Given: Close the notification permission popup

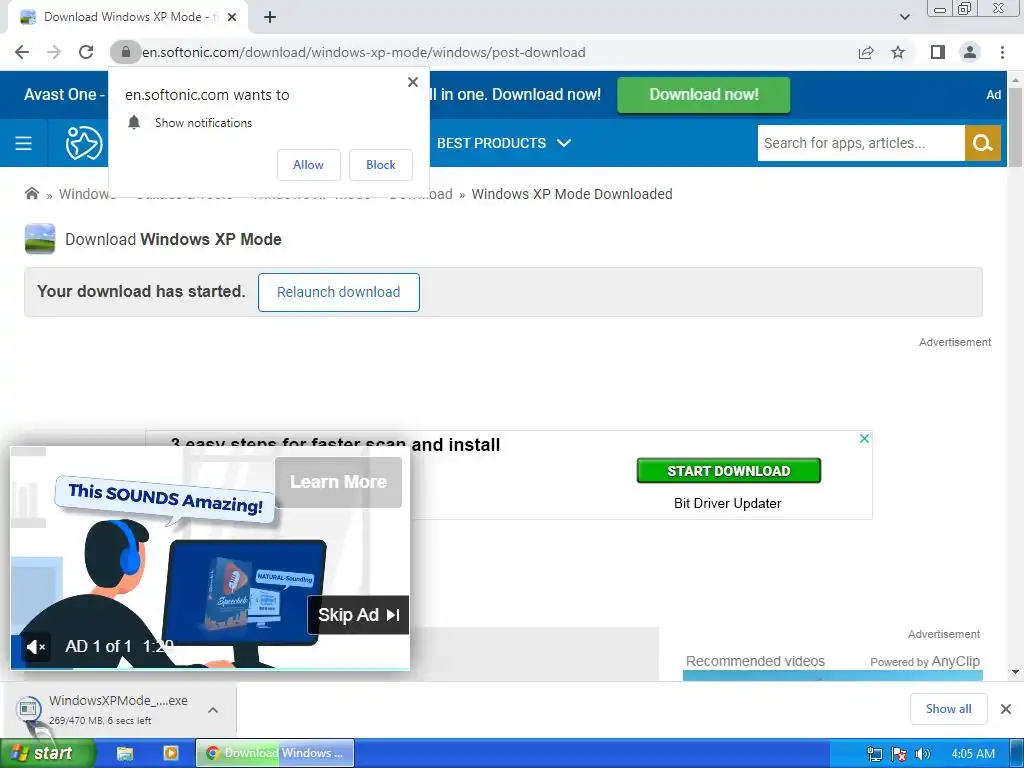Looking at the screenshot, I should [x=413, y=82].
